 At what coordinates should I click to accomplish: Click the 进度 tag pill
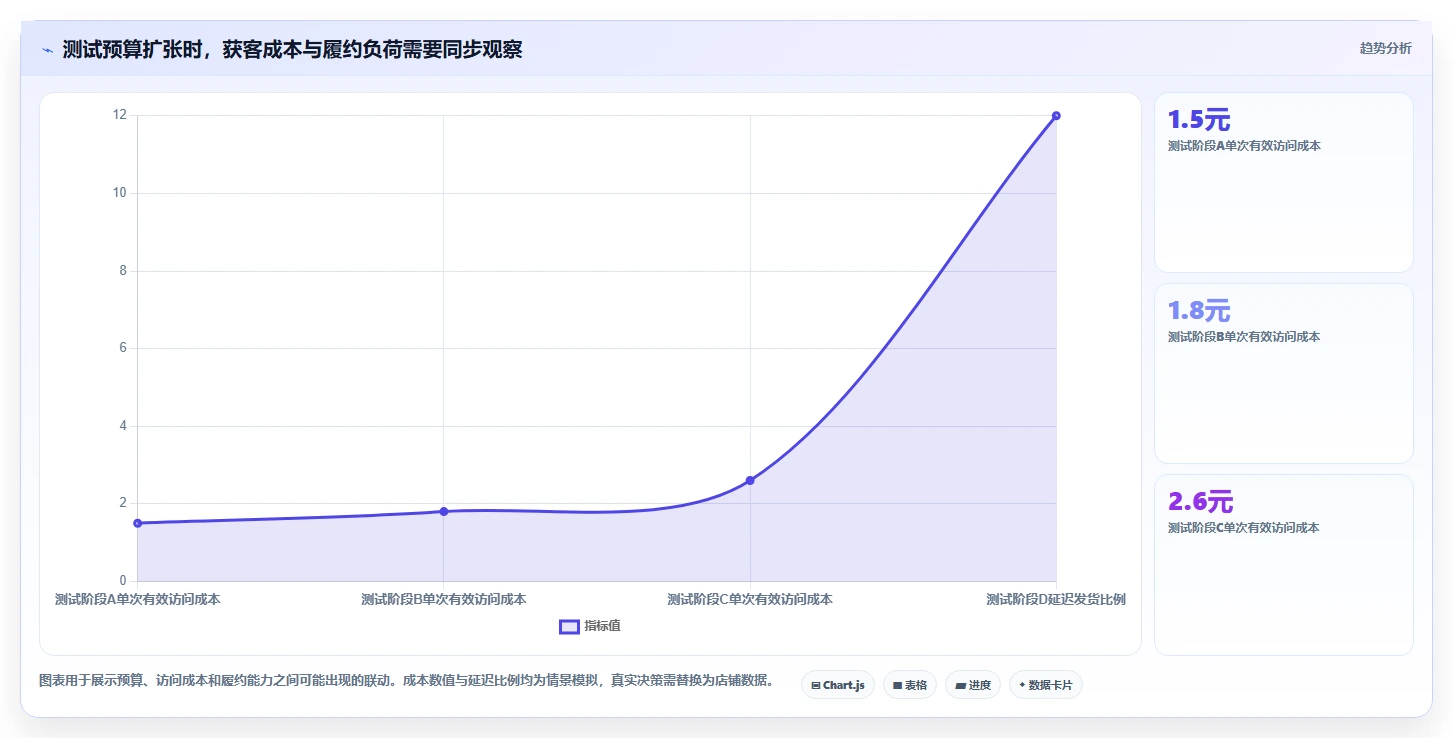(x=973, y=685)
